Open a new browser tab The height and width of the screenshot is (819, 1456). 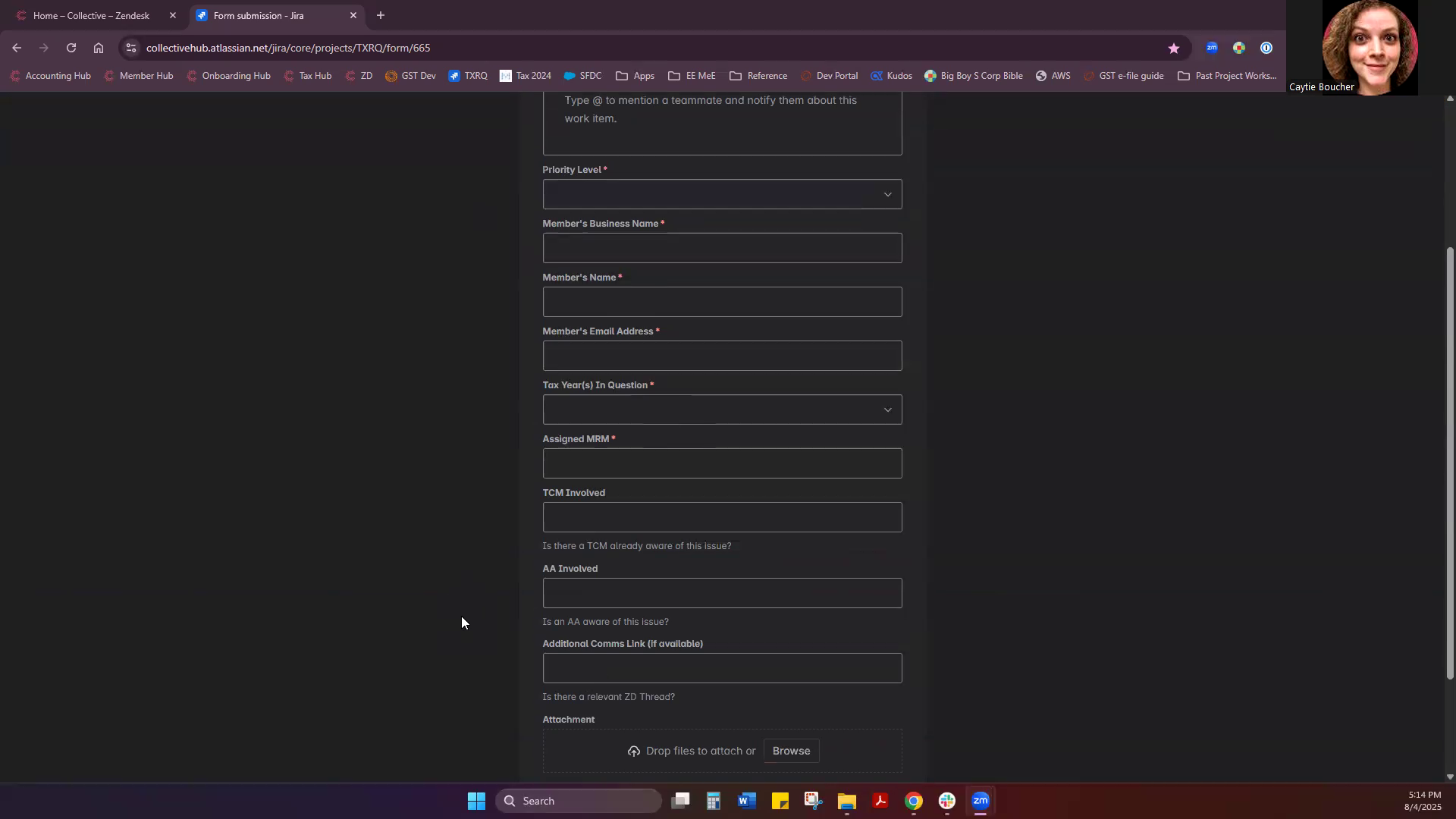coord(381,15)
